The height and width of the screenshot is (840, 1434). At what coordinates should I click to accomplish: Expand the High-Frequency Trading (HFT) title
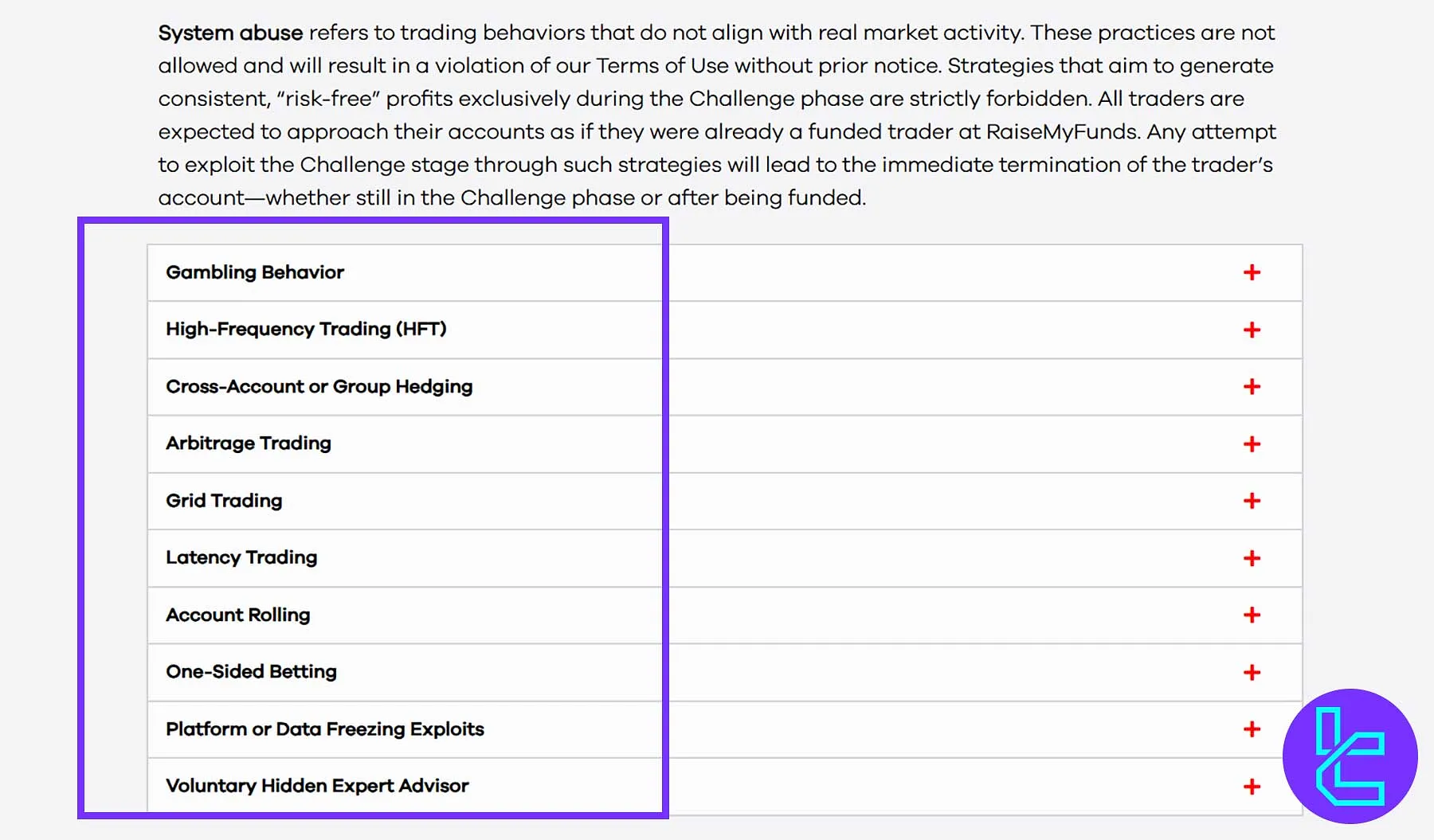[306, 330]
